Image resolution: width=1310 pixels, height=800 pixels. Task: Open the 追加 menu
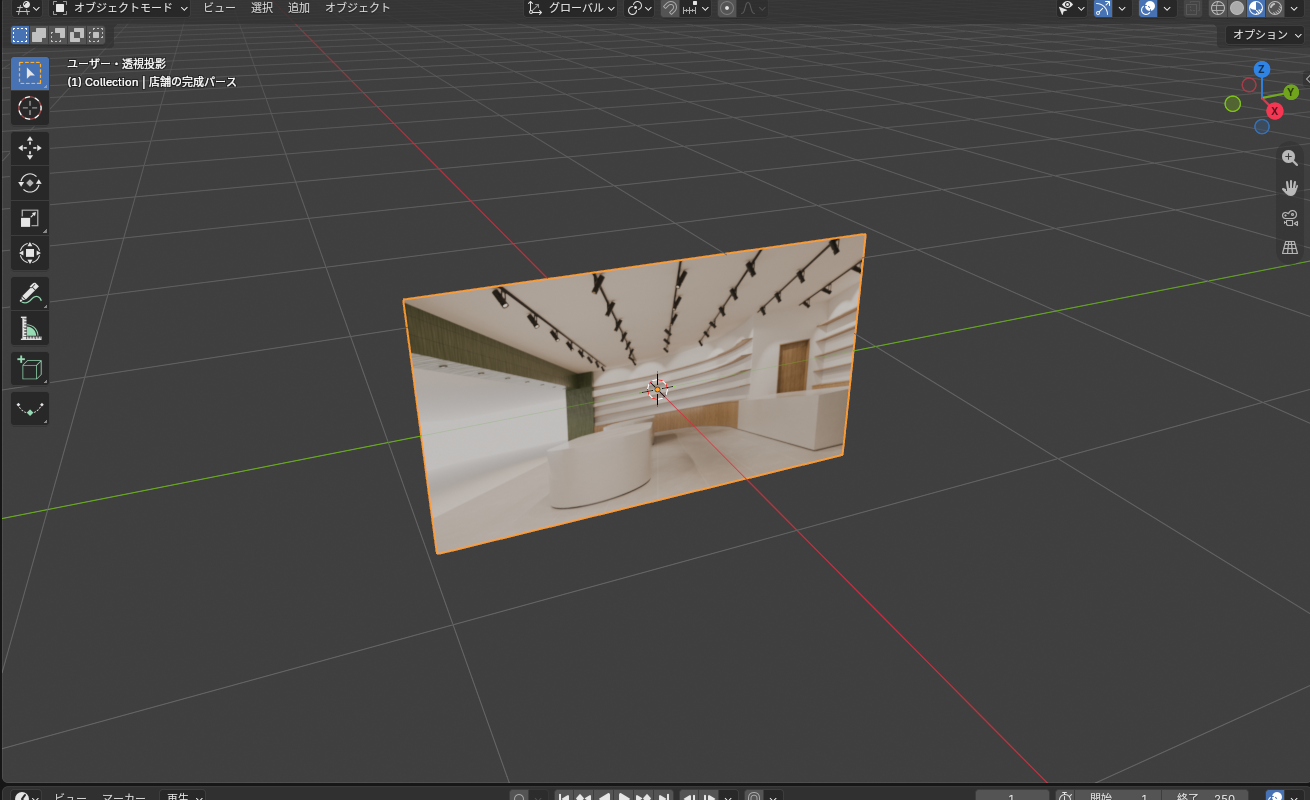[x=299, y=8]
